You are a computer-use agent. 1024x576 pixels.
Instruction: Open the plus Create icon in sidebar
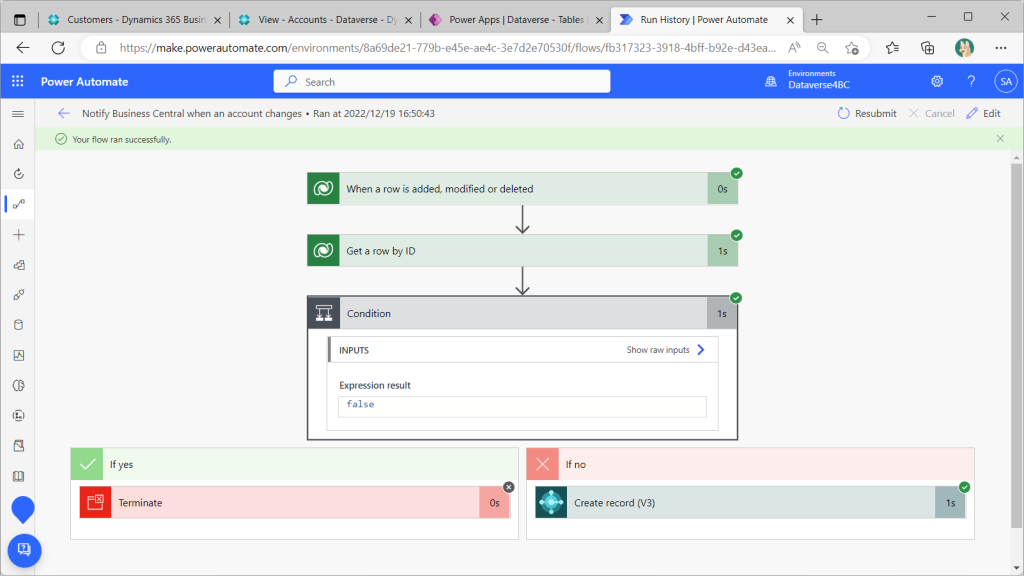click(x=19, y=235)
